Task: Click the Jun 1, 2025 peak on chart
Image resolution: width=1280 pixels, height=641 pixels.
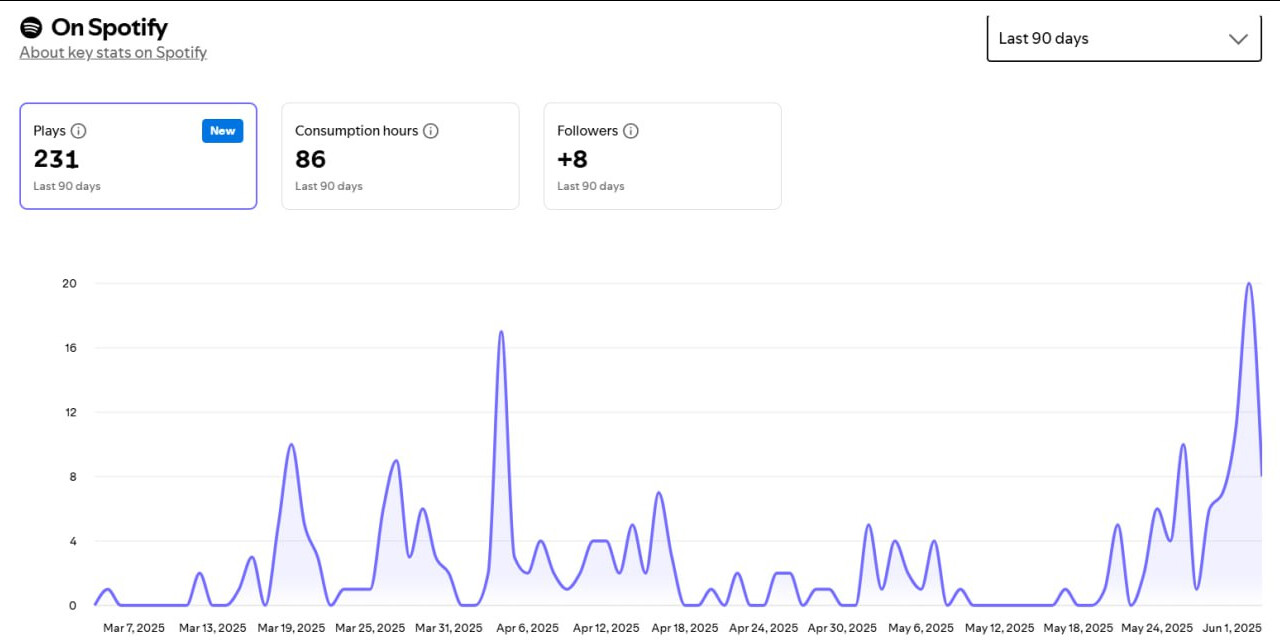Action: tap(1249, 284)
